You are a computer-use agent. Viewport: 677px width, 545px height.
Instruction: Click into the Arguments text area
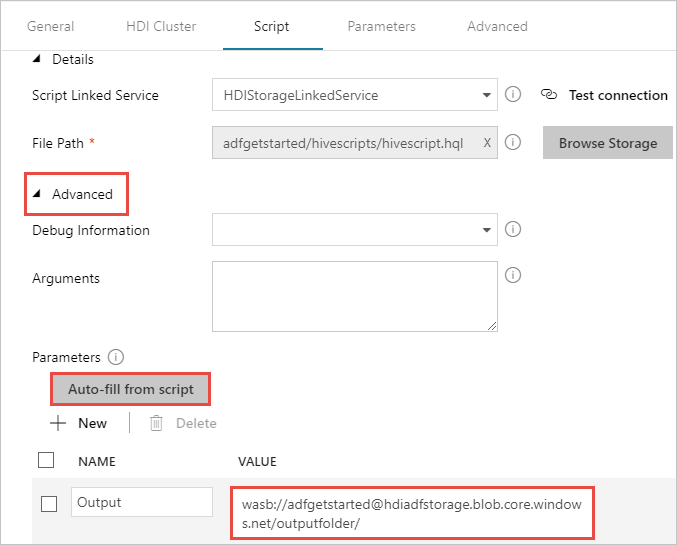point(354,295)
